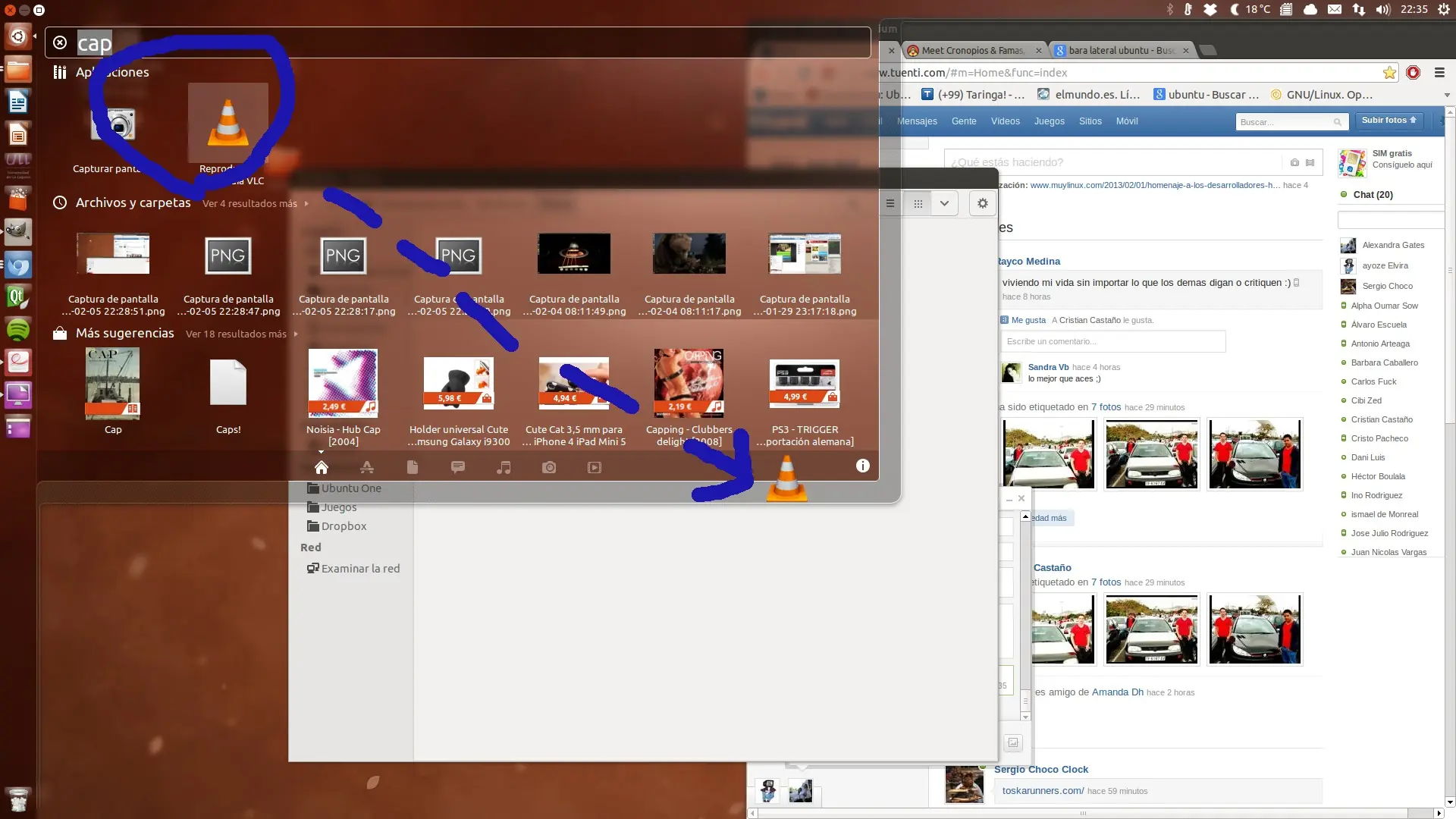1456x819 pixels.
Task: Open the system gear menu in top panel
Action: pyautogui.click(x=1444, y=10)
